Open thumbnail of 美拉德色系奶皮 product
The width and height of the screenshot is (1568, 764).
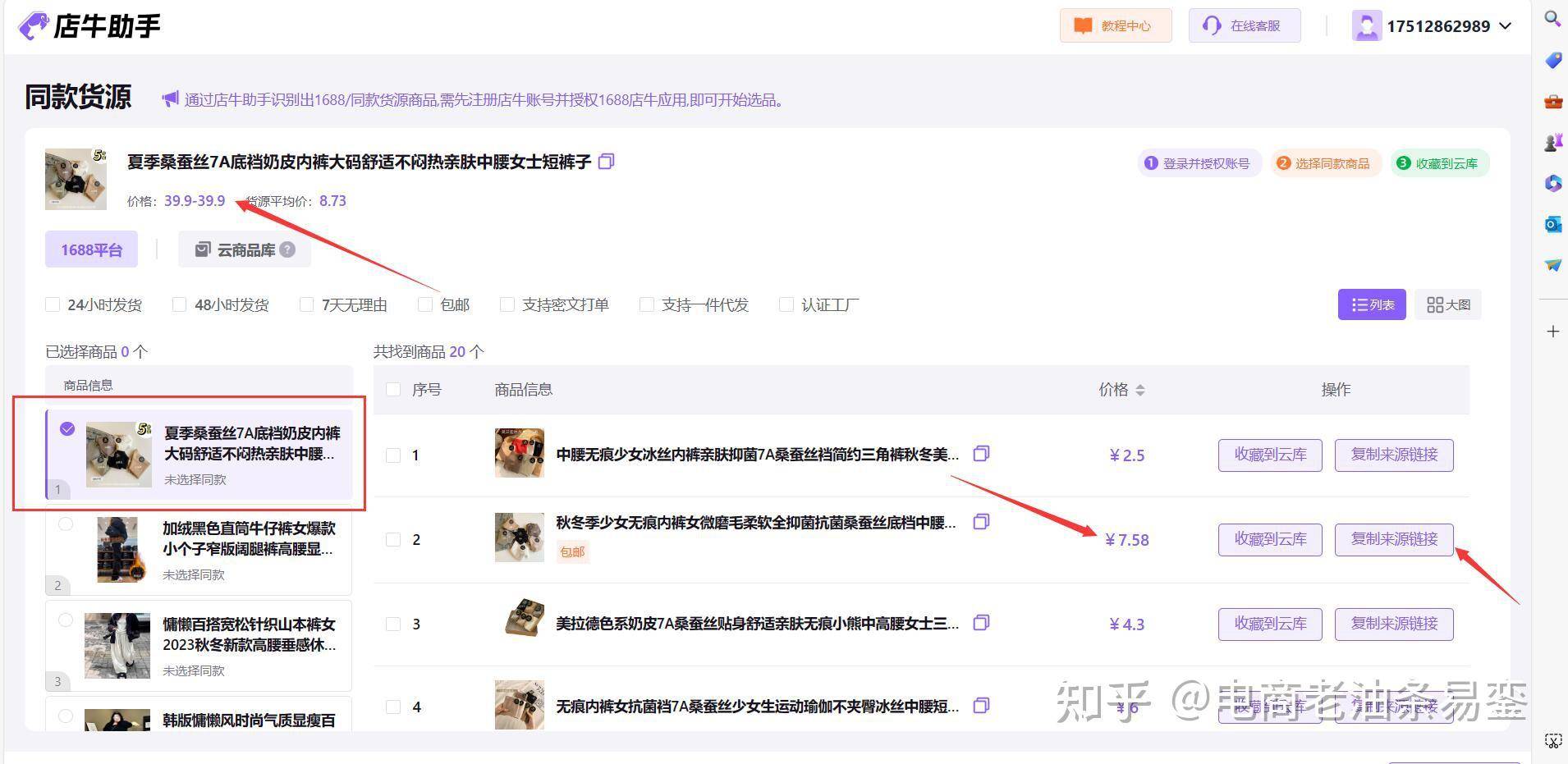(x=523, y=618)
